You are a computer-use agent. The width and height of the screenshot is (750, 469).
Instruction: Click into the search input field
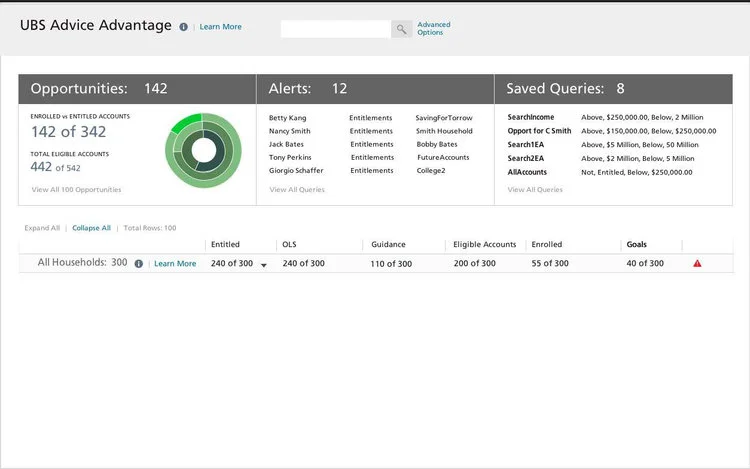336,29
